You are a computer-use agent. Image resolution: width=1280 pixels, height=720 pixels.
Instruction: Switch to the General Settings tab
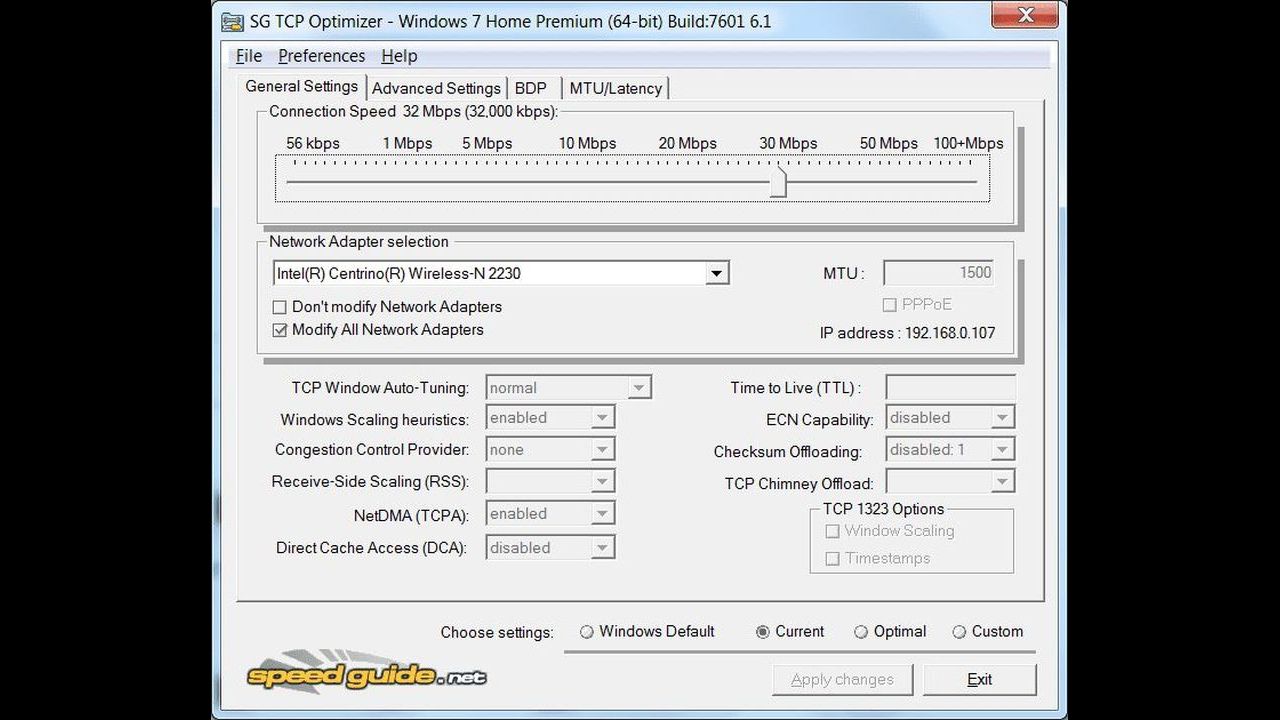(301, 86)
